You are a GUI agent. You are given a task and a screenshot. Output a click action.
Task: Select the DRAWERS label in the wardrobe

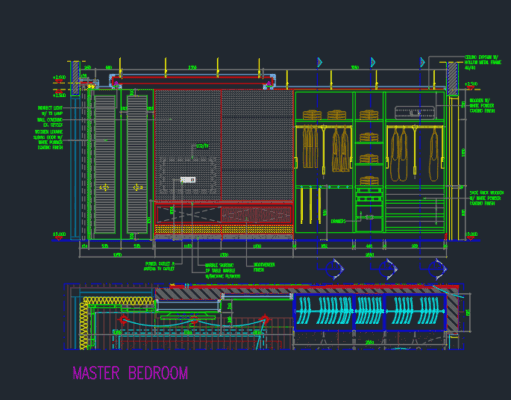pos(338,221)
